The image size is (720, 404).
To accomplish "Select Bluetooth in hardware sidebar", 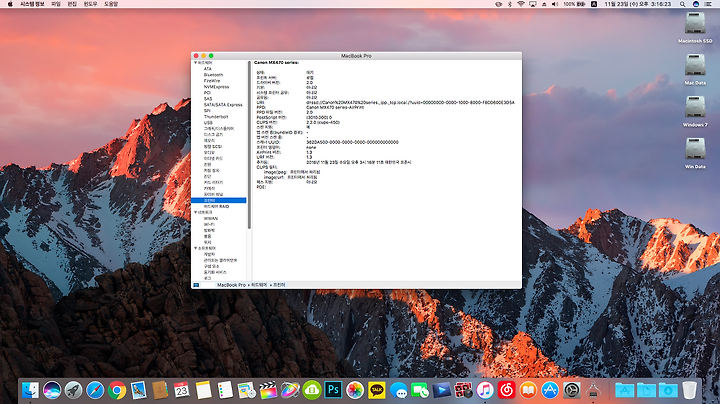I will pyautogui.click(x=214, y=75).
